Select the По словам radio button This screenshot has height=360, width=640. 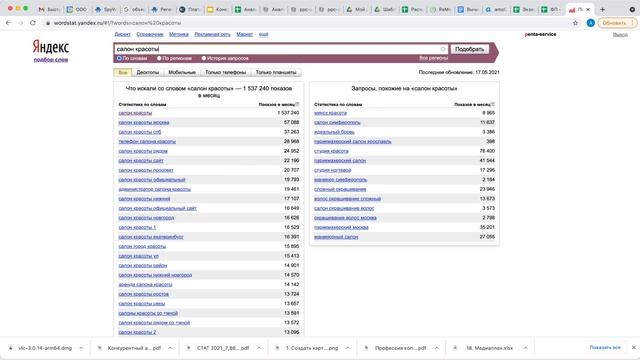[119, 58]
